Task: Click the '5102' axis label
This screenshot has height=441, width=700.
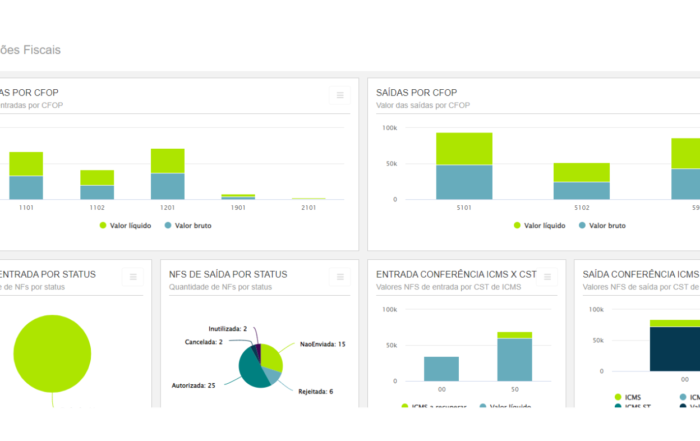Action: (582, 208)
